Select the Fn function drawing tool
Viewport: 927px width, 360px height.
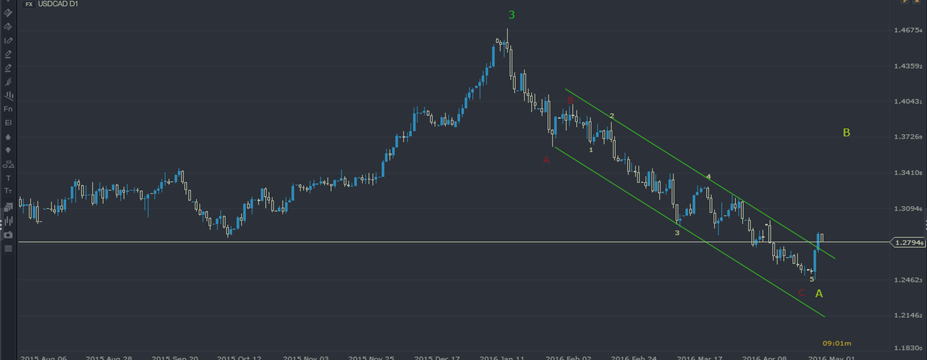tap(8, 109)
